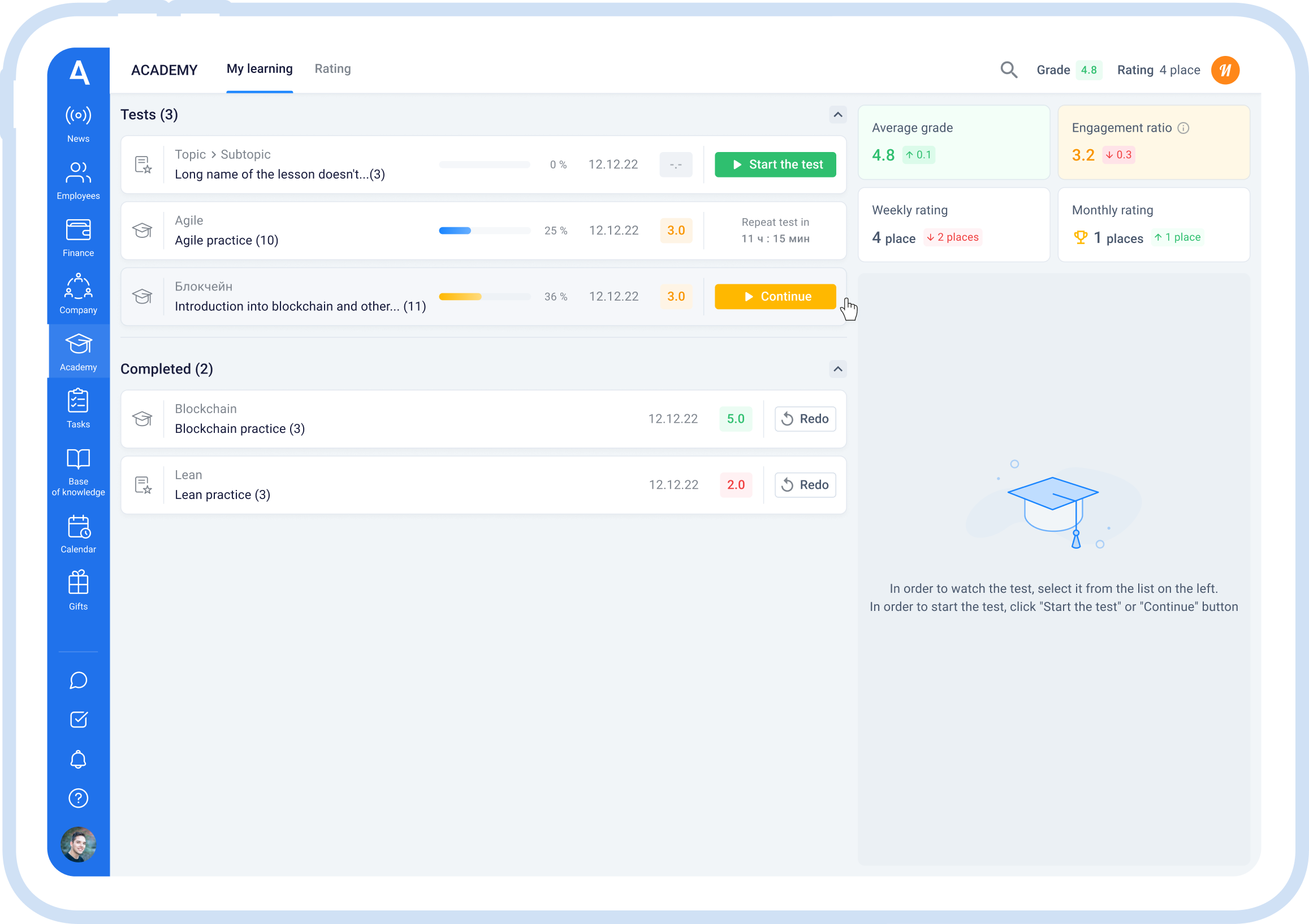Select the My learning tab
Viewport: 1309px width, 924px height.
(x=260, y=69)
